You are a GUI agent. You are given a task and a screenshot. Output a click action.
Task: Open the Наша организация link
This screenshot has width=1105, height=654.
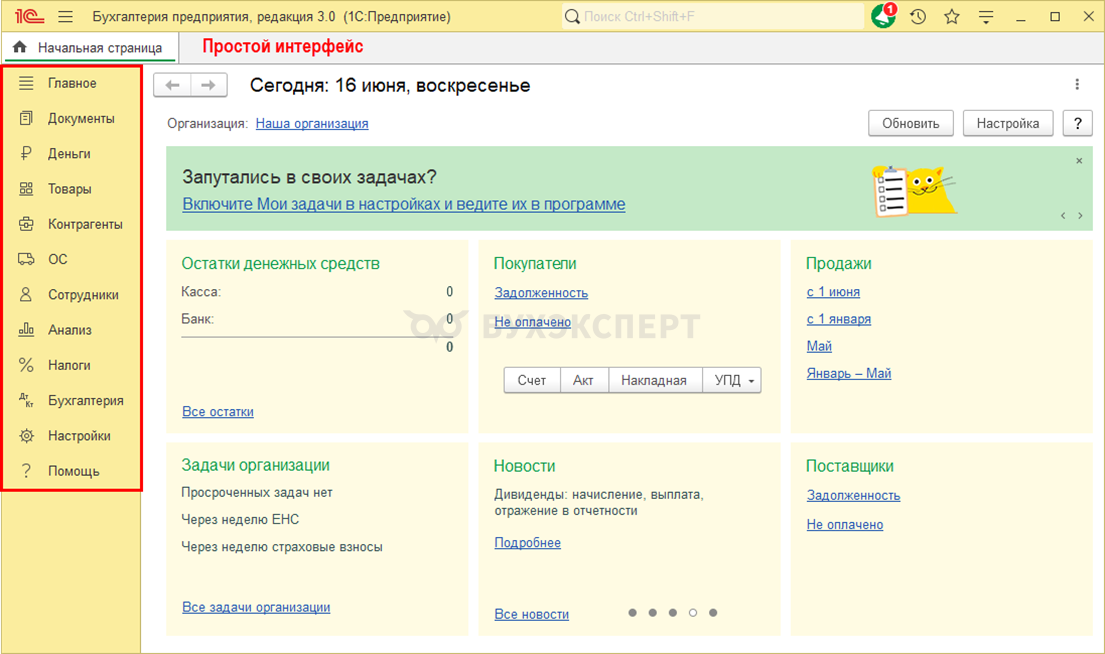(311, 123)
